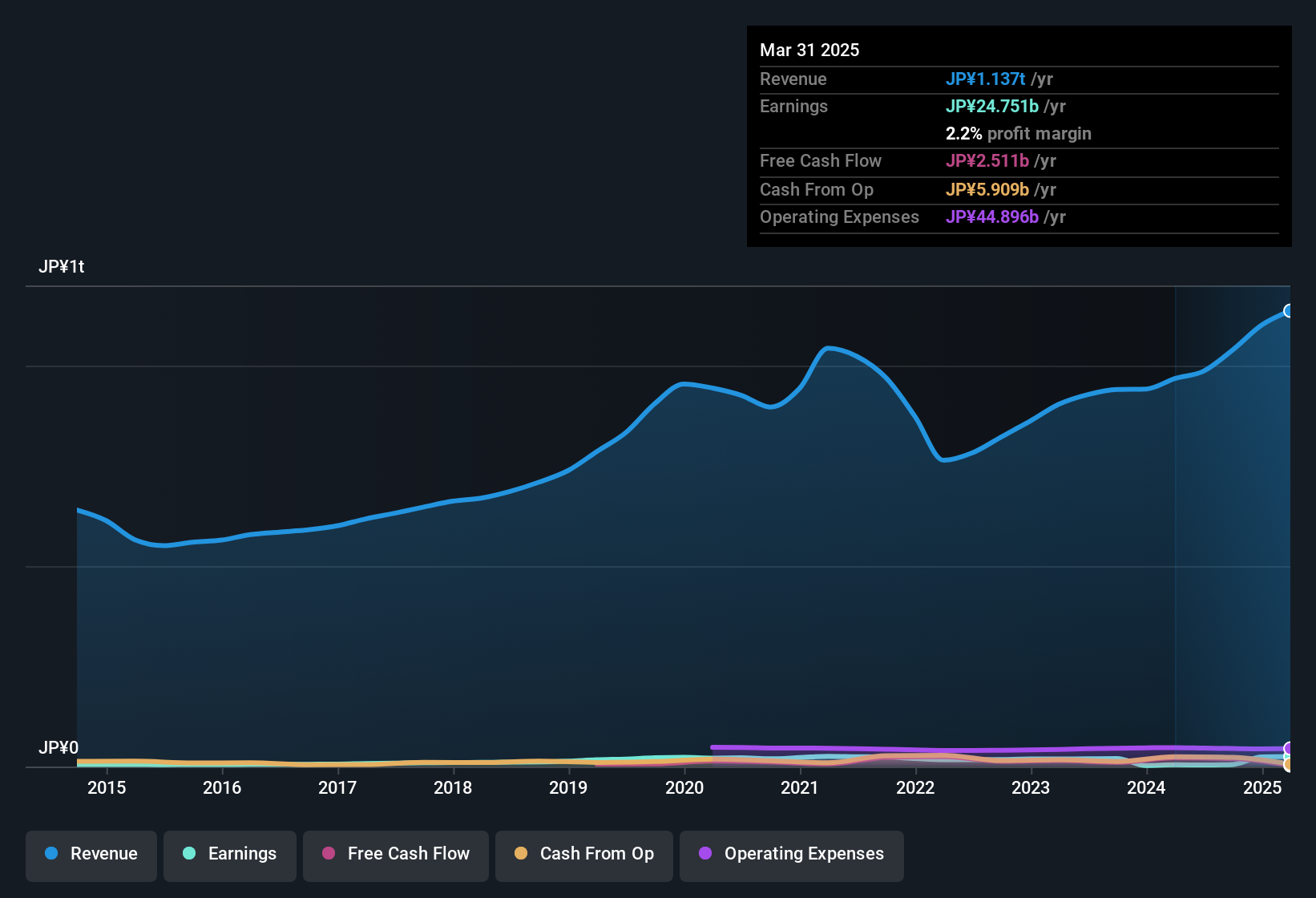Click the Revenue endpoint marker on the chart
1316x898 pixels.
click(1289, 311)
